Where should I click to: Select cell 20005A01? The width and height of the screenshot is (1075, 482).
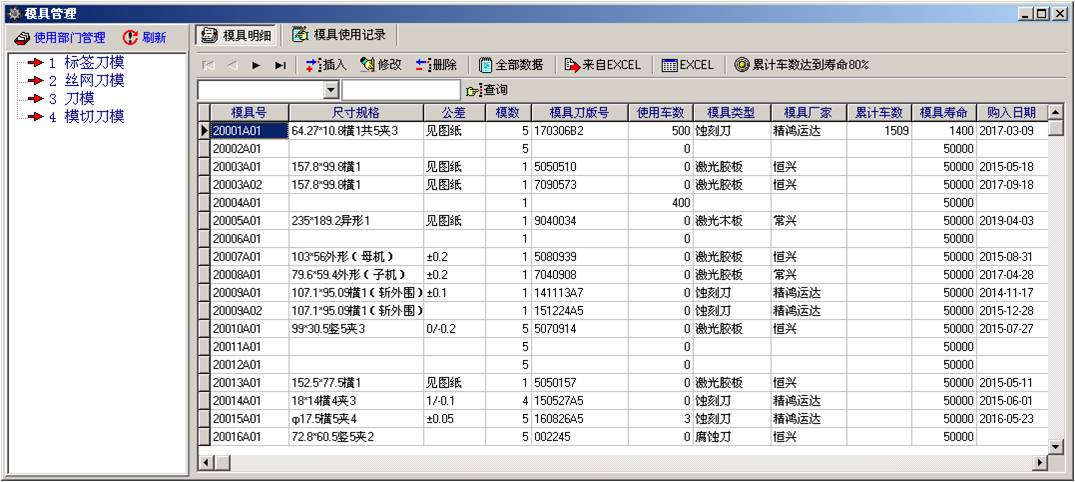[x=249, y=221]
